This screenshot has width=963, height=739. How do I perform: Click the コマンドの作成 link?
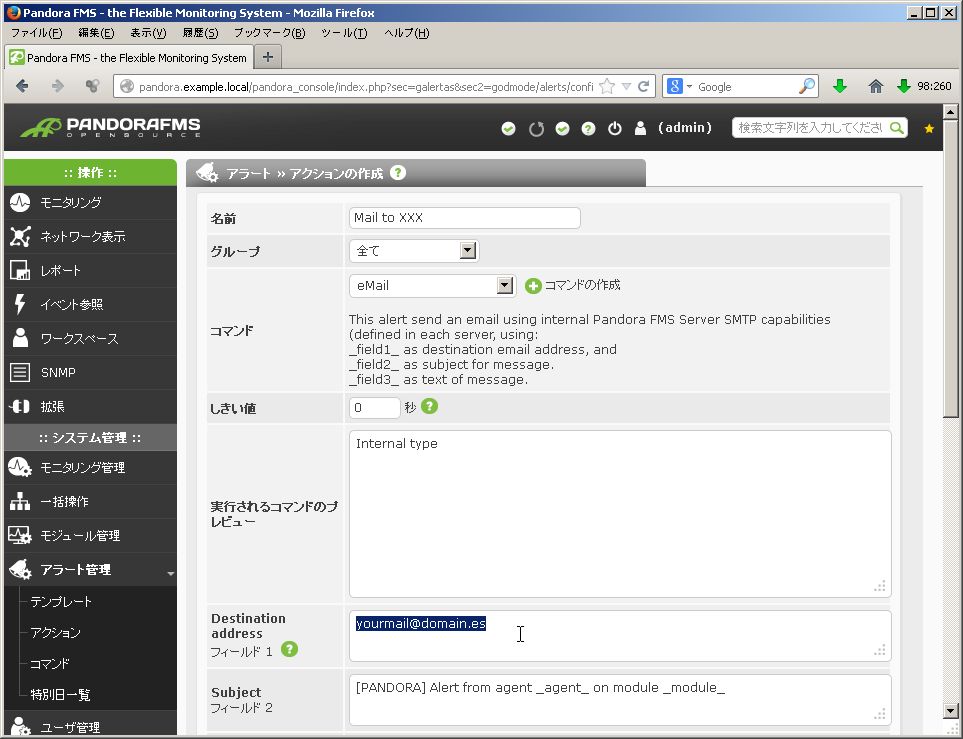click(x=582, y=285)
